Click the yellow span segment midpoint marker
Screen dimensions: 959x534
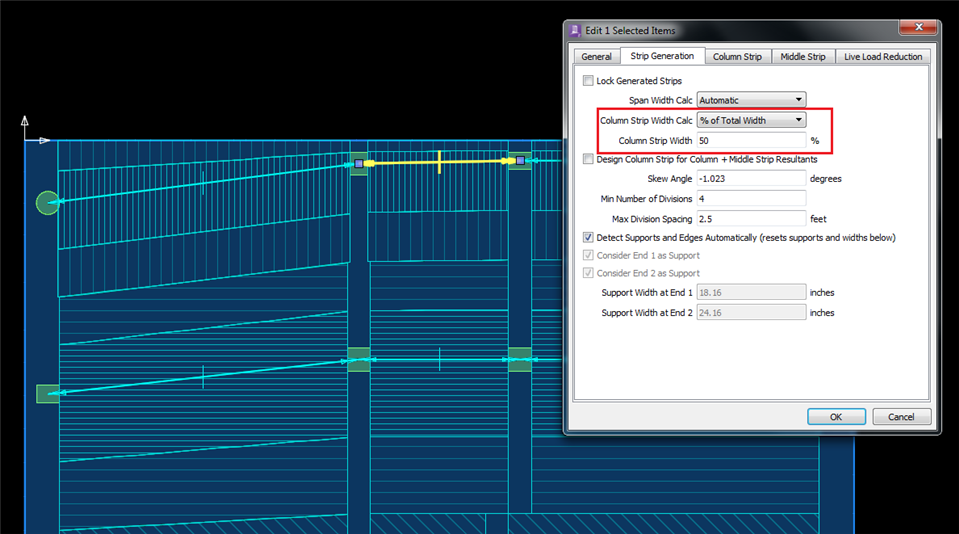(439, 161)
